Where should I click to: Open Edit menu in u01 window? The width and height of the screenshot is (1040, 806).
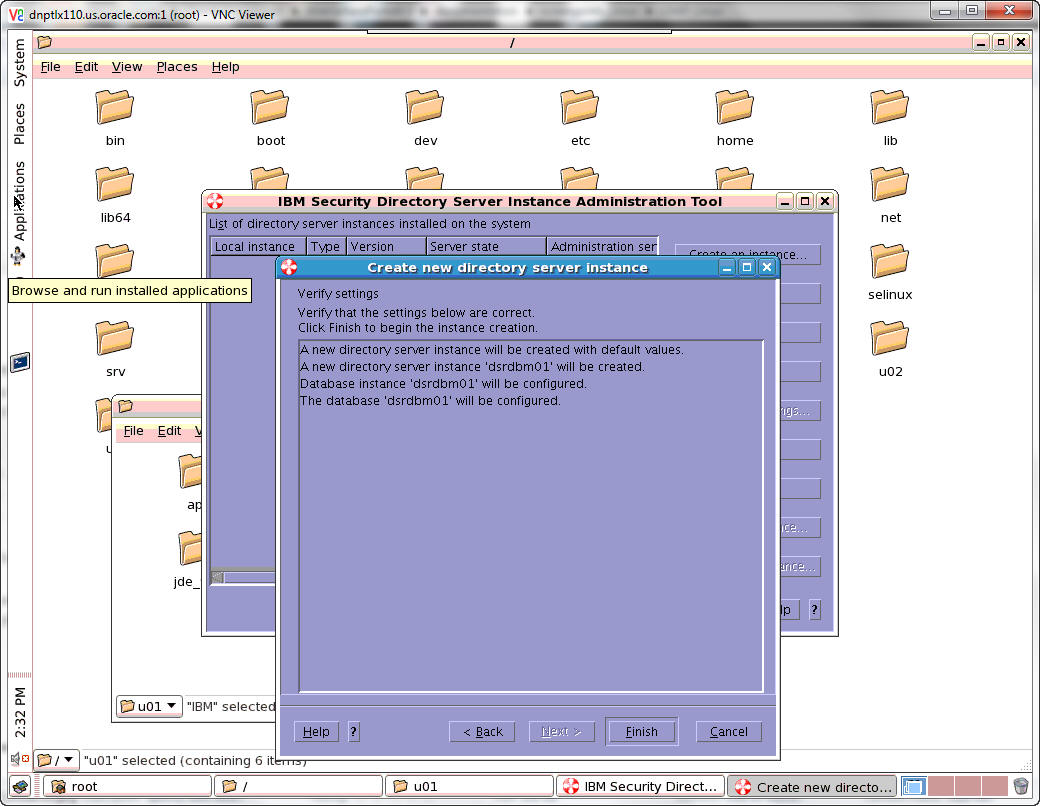coord(169,431)
